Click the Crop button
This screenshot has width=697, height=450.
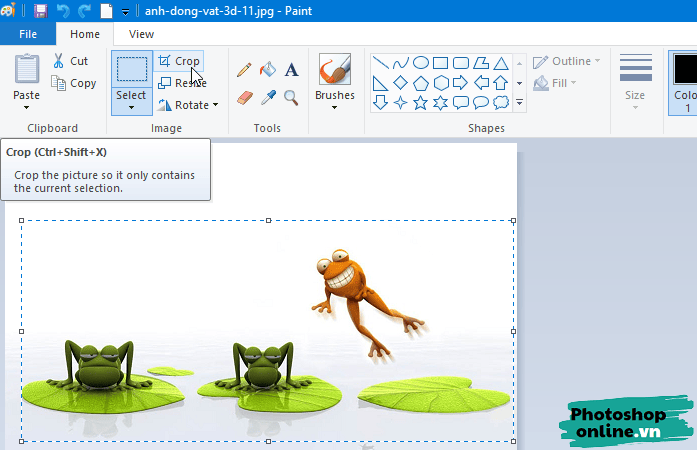point(178,61)
